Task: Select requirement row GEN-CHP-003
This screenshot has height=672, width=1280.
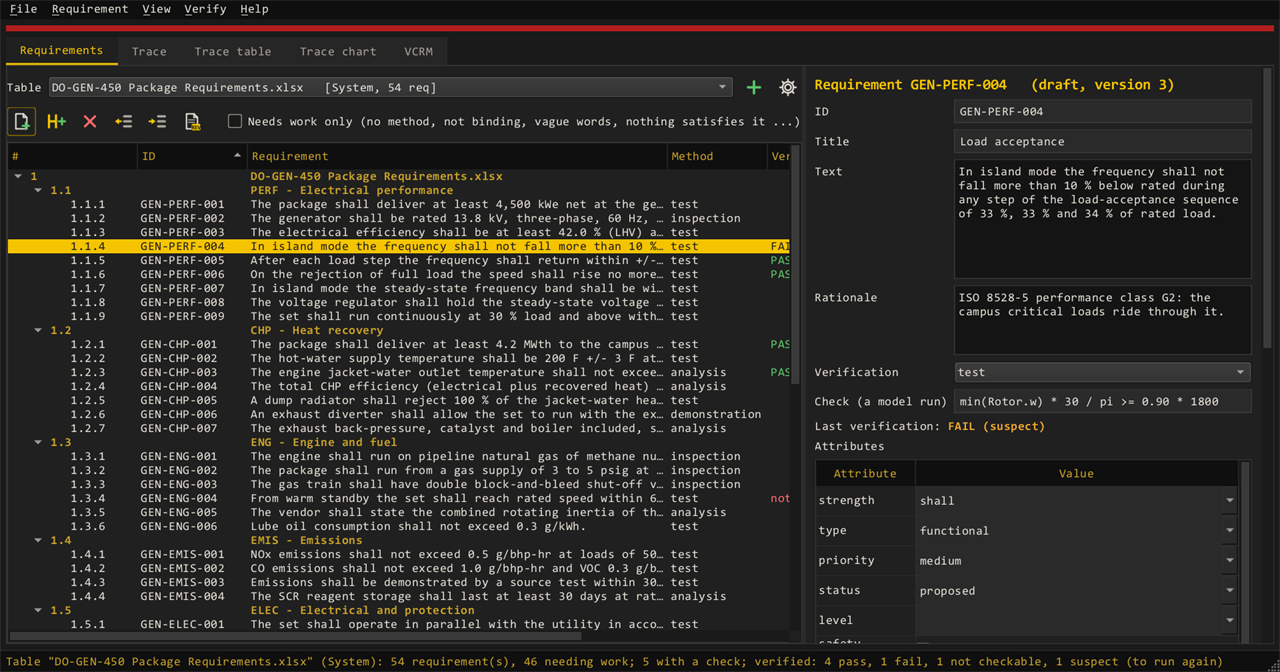Action: click(x=399, y=372)
